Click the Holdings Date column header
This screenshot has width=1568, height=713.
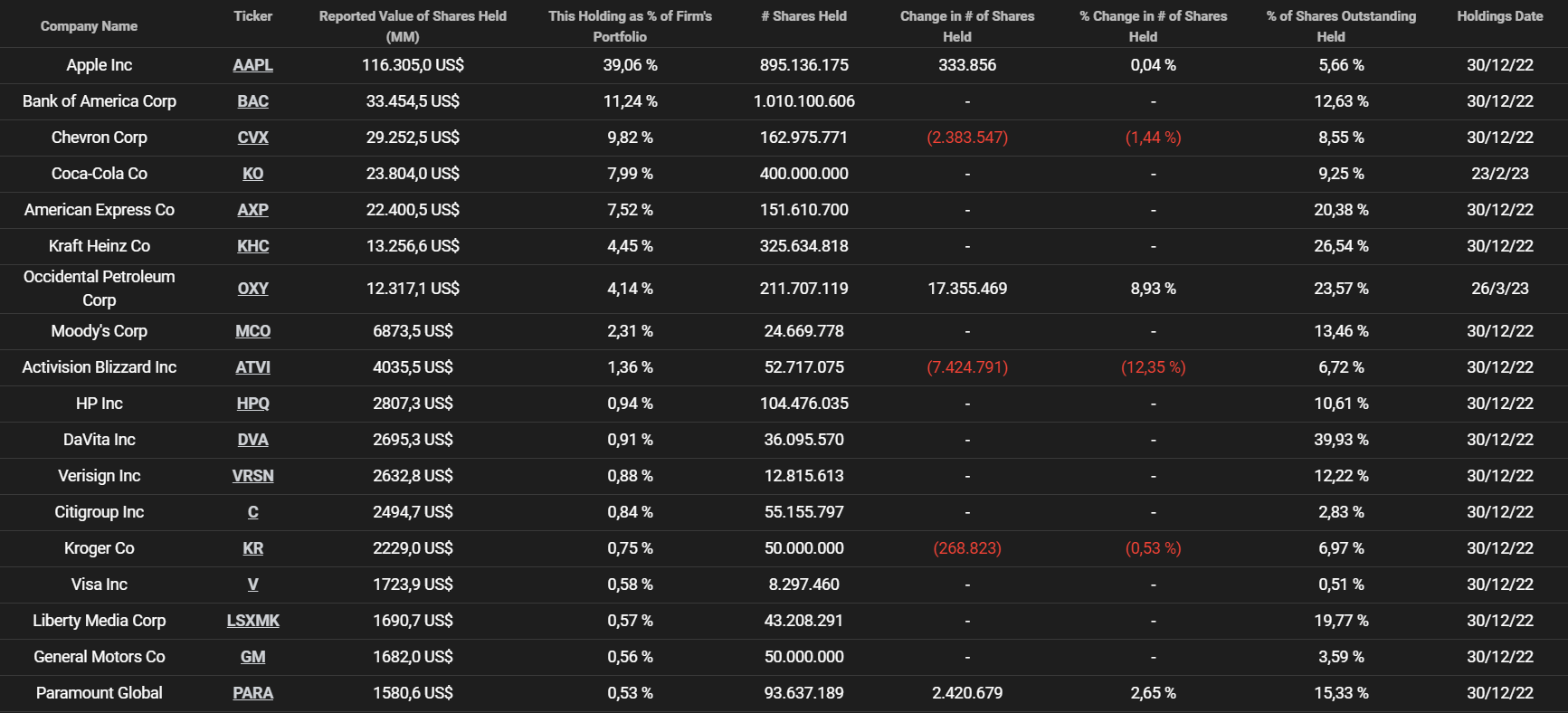[x=1499, y=16]
